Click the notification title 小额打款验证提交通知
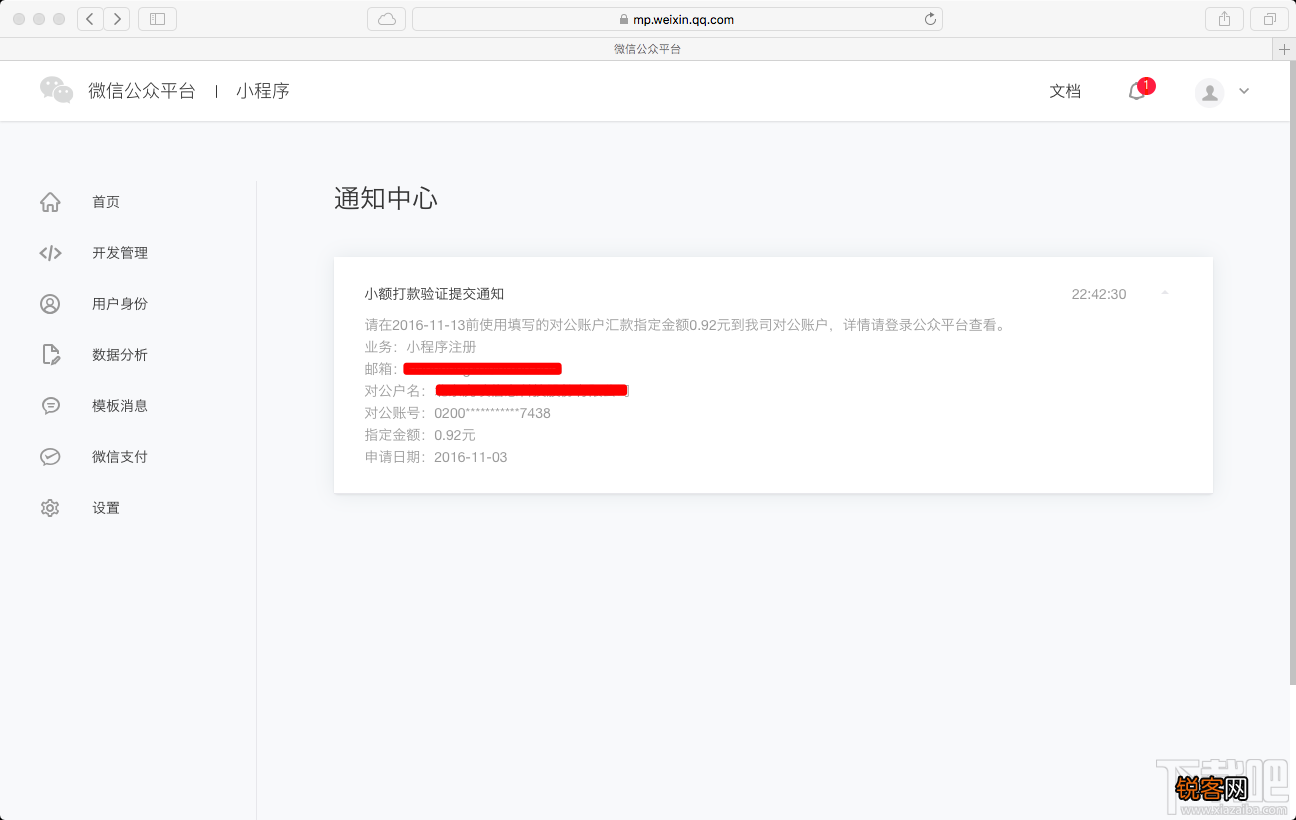This screenshot has width=1296, height=820. (x=434, y=294)
